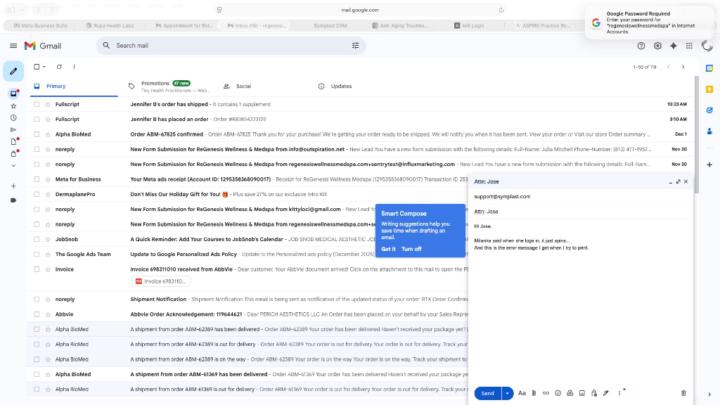Open the send options arrow beside Send
Screen dimensions: 720x405
click(507, 393)
